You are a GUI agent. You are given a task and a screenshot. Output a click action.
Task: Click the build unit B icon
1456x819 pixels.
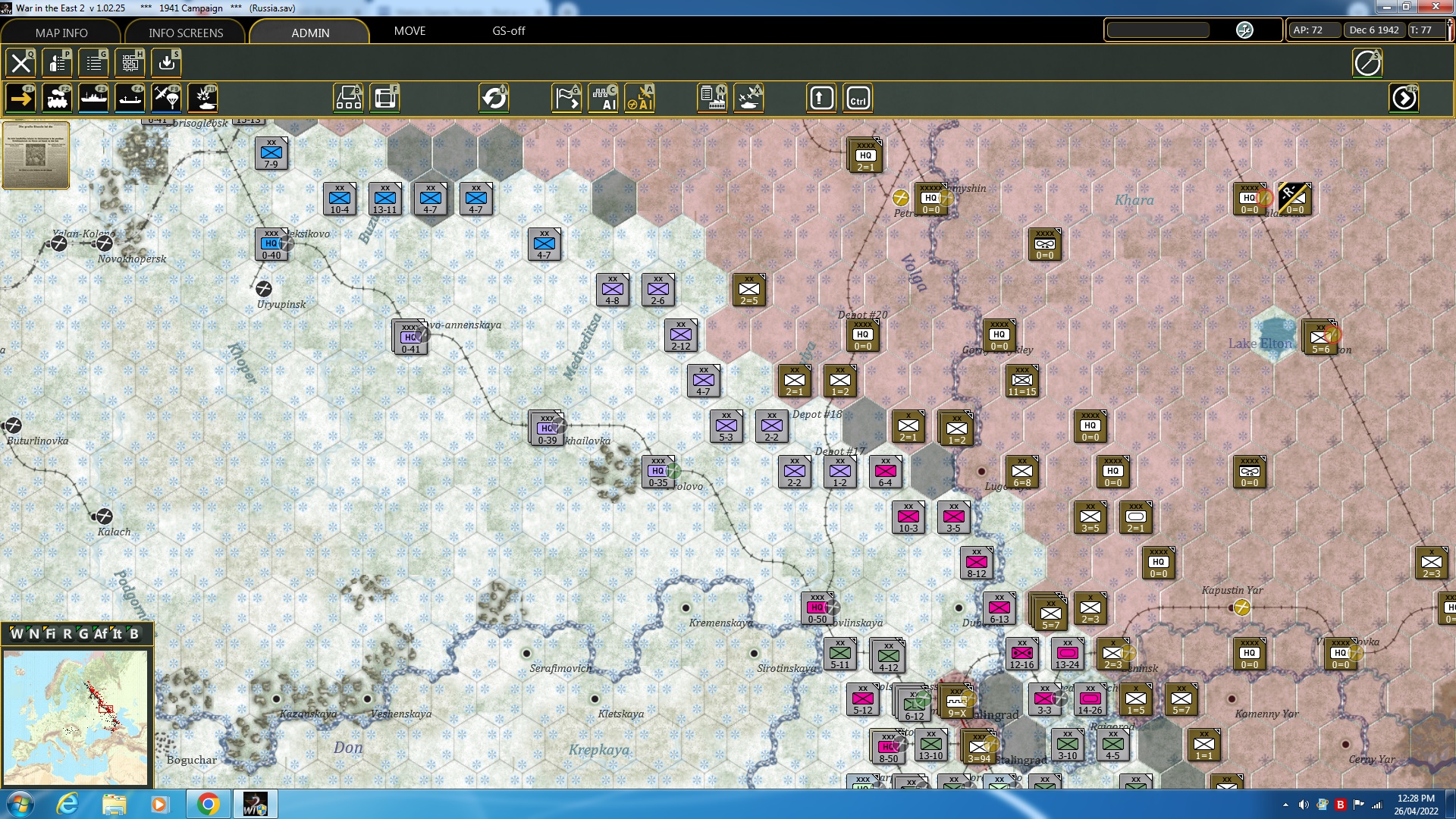click(349, 99)
